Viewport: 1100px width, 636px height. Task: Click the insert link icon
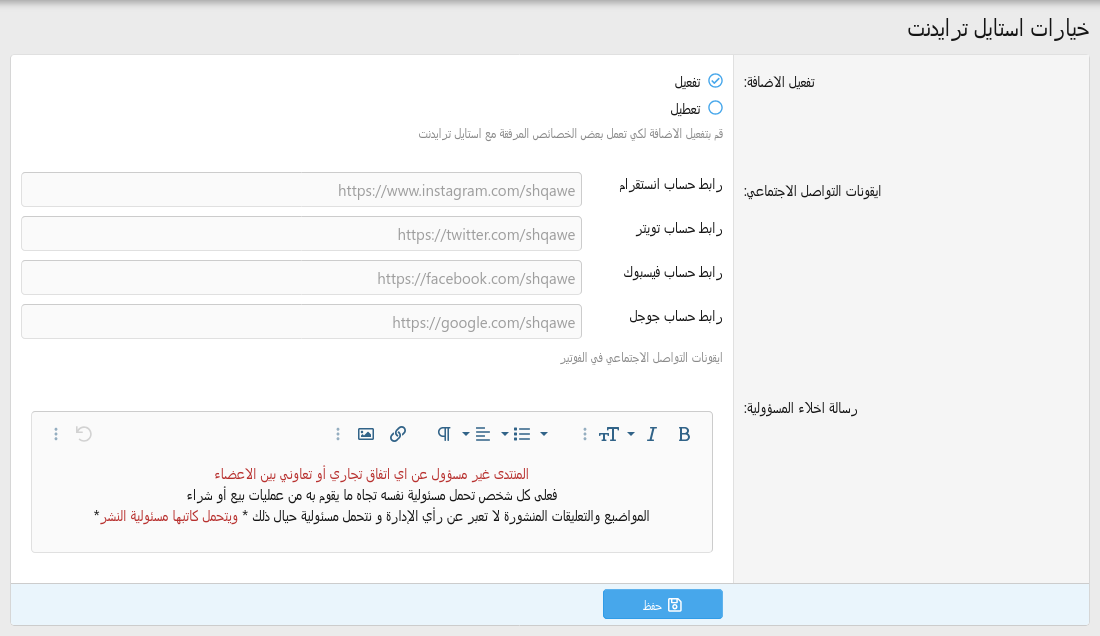tap(398, 434)
